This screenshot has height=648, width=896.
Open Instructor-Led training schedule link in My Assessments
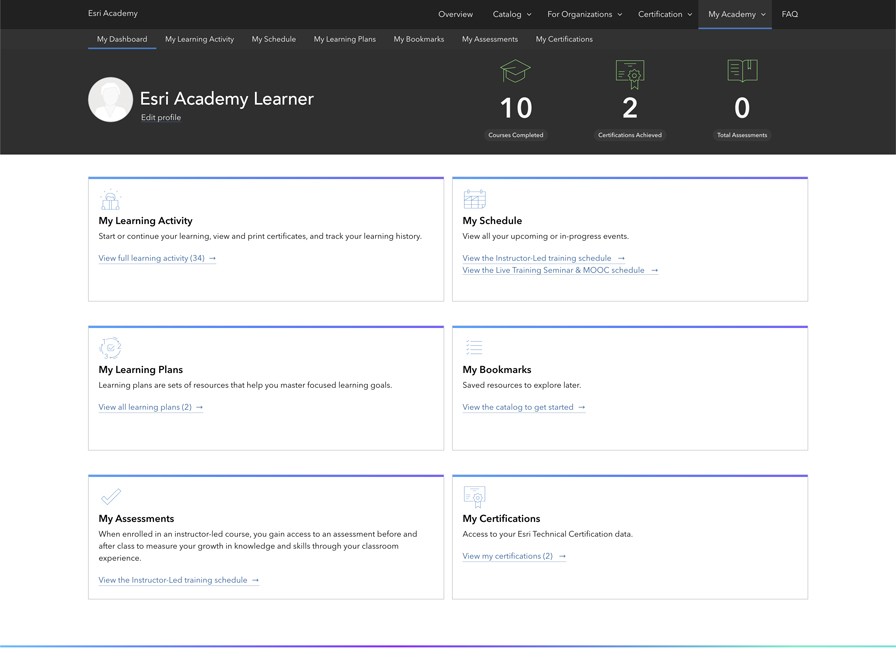click(x=179, y=580)
